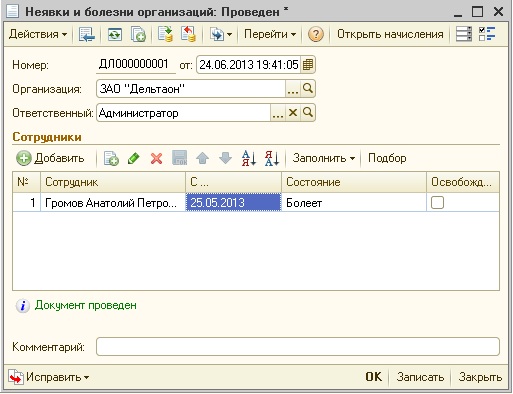
Task: Click the finish editing save icon
Action: (x=179, y=158)
